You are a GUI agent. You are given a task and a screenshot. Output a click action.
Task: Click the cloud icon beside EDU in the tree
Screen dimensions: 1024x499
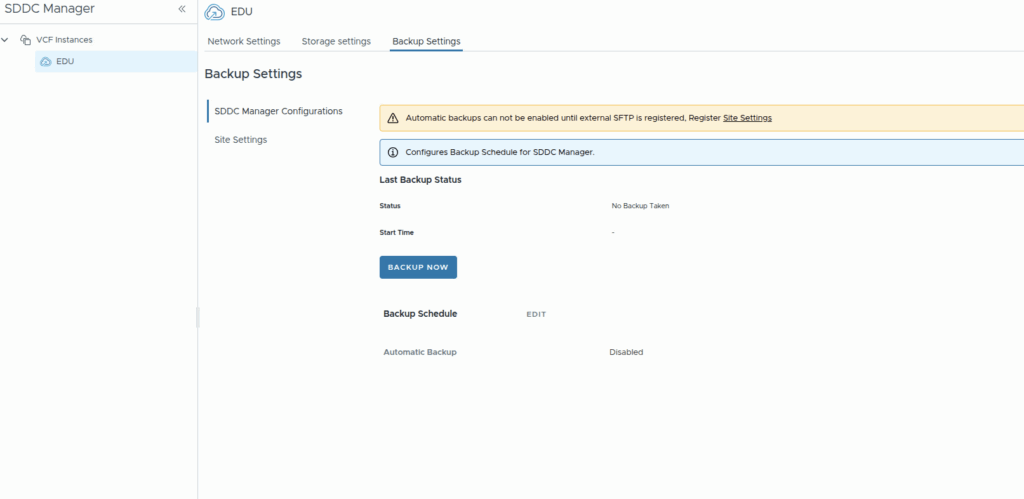pyautogui.click(x=45, y=62)
